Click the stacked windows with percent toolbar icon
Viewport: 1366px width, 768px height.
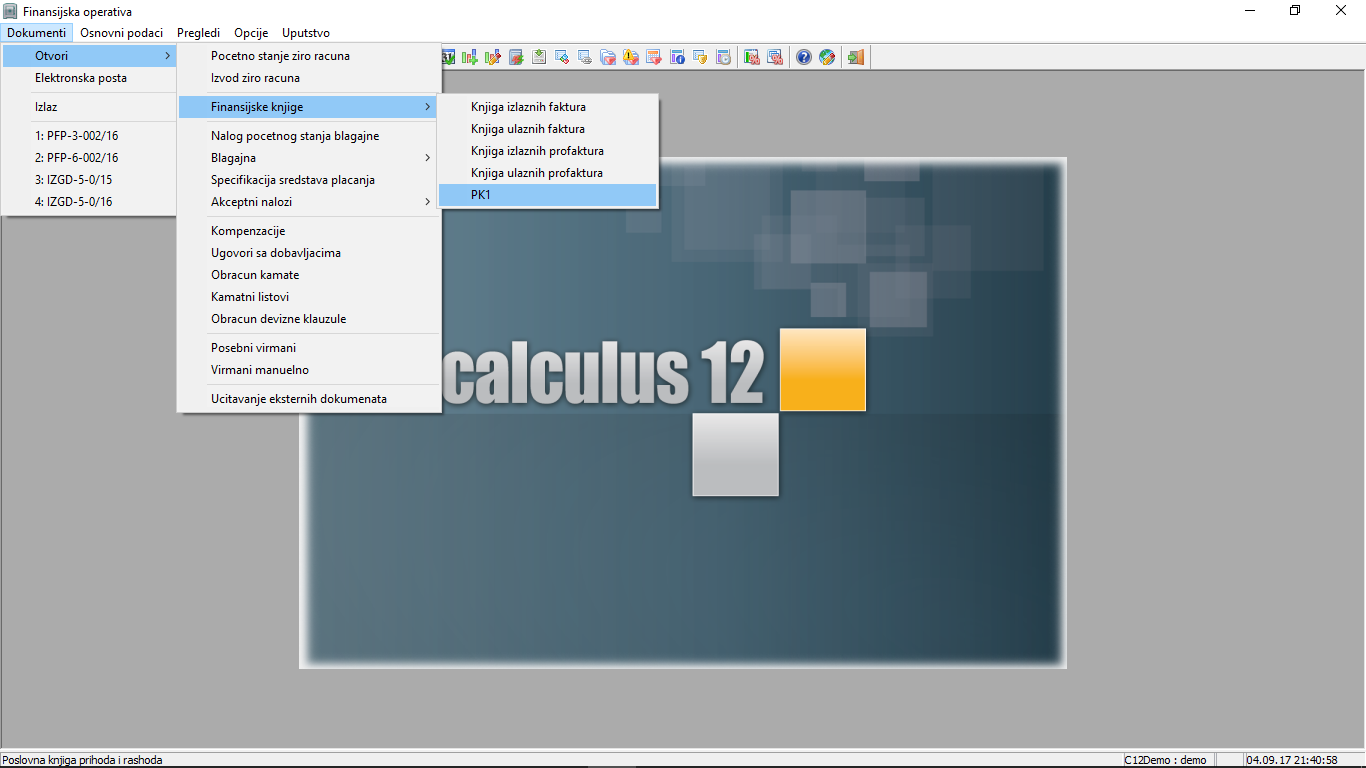point(775,57)
